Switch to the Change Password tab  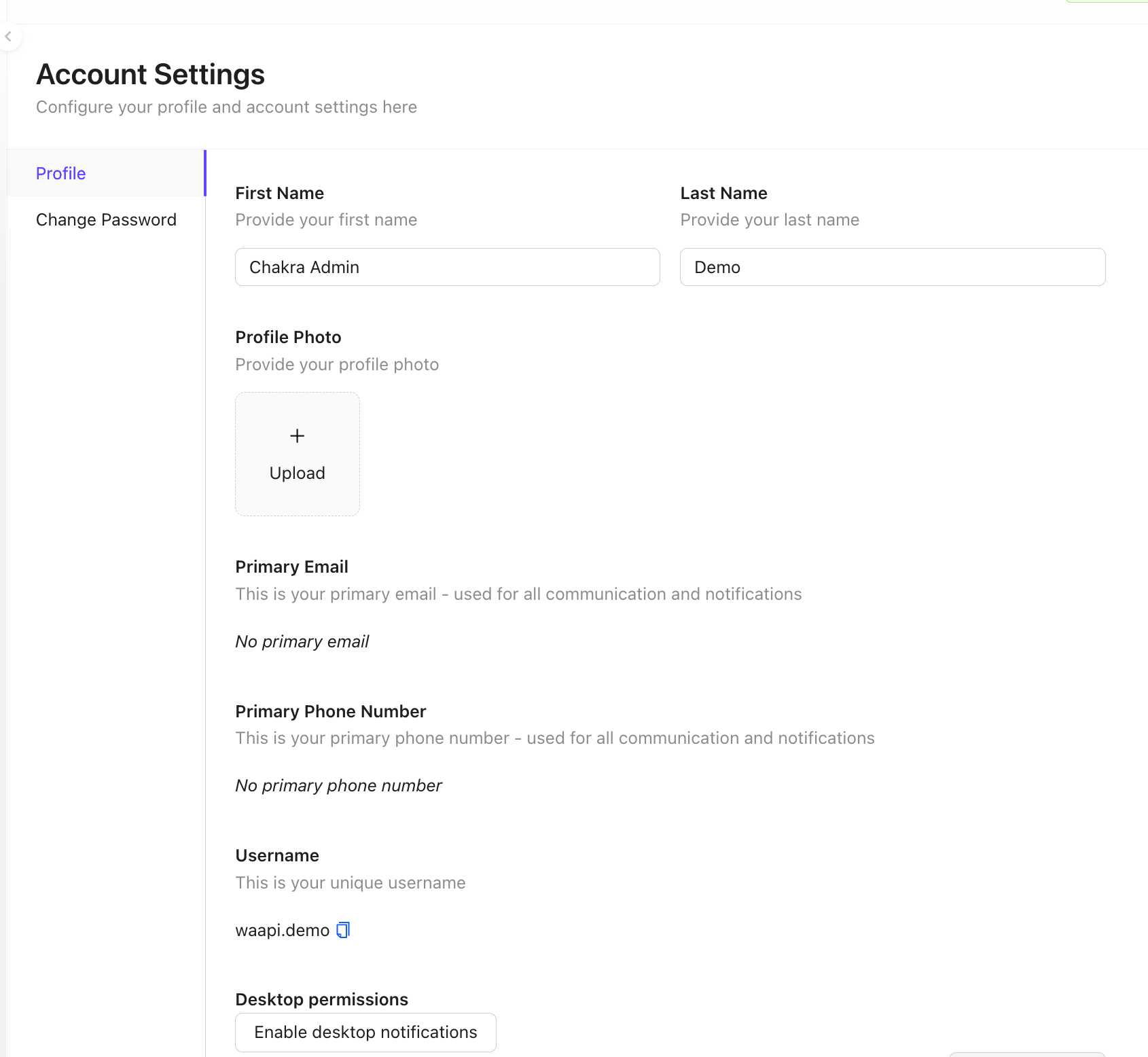pos(106,220)
